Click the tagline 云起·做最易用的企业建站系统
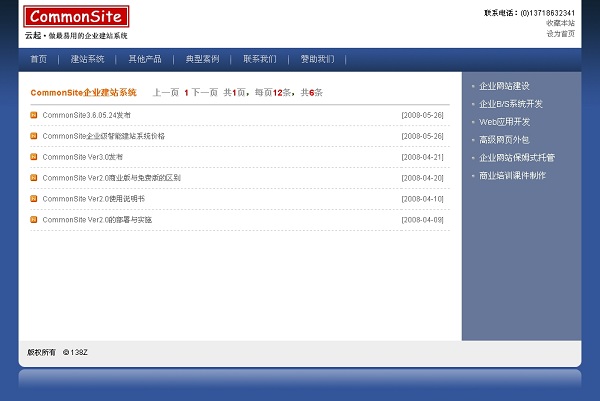Image resolution: width=600 pixels, height=401 pixels. 76,36
